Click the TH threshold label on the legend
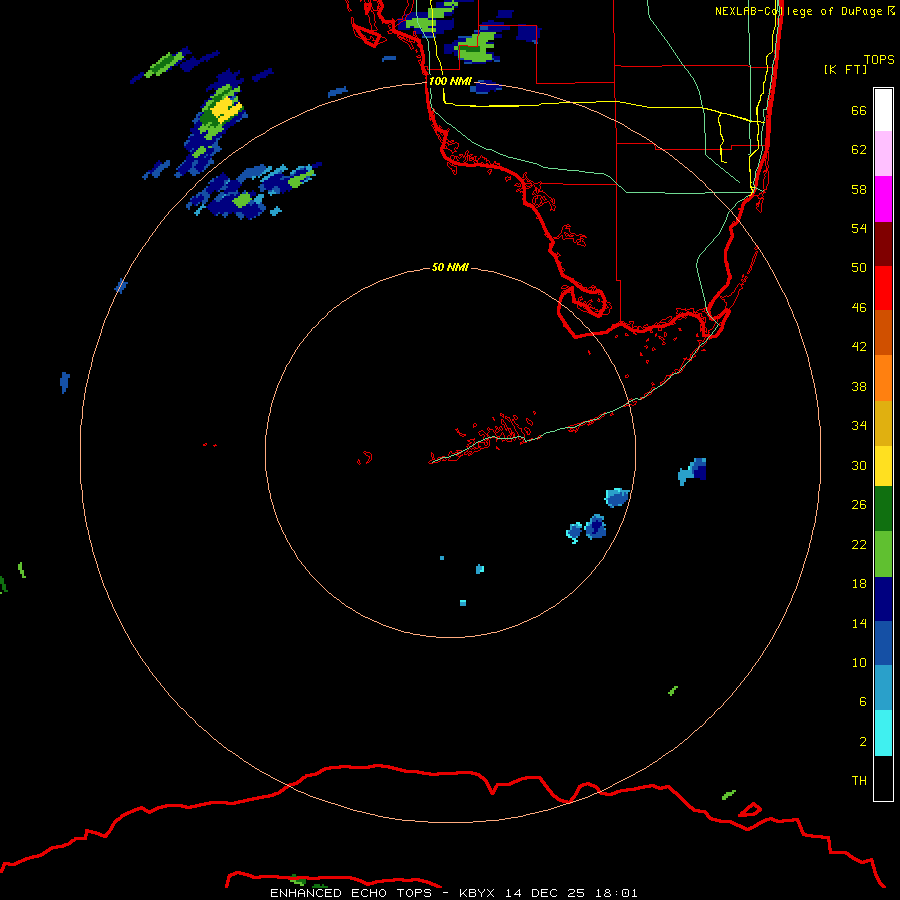900x900 pixels. tap(859, 781)
